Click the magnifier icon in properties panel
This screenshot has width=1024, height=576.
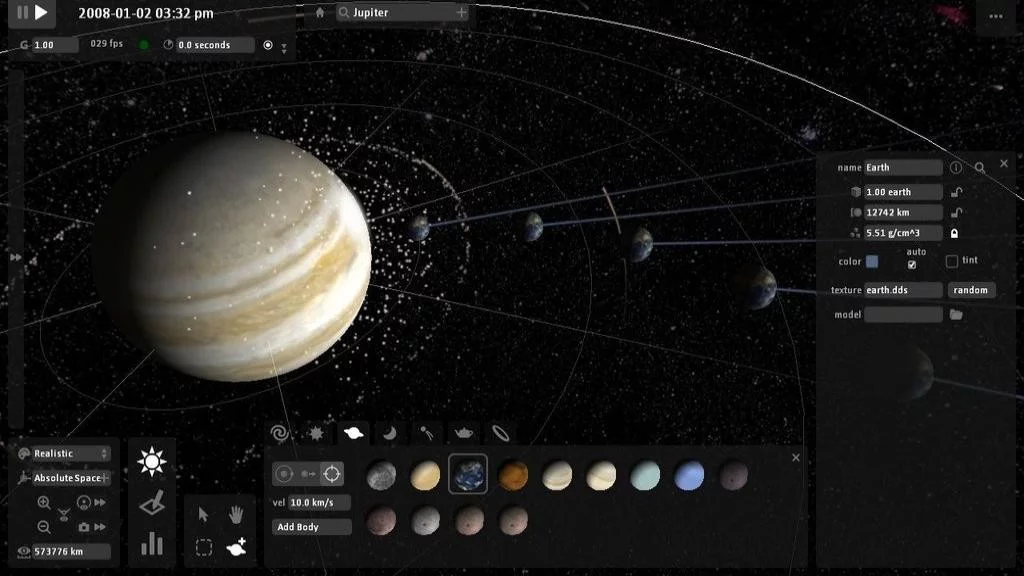pyautogui.click(x=980, y=168)
